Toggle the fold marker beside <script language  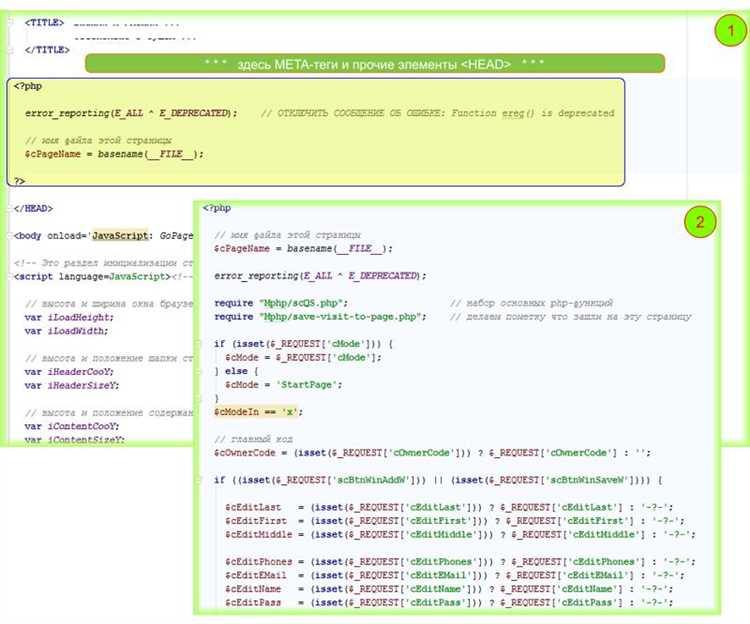10,276
